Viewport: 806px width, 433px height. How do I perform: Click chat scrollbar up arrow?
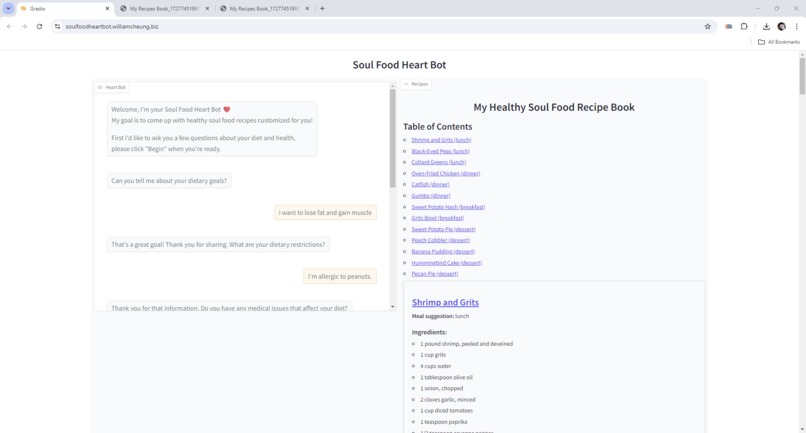coord(393,86)
